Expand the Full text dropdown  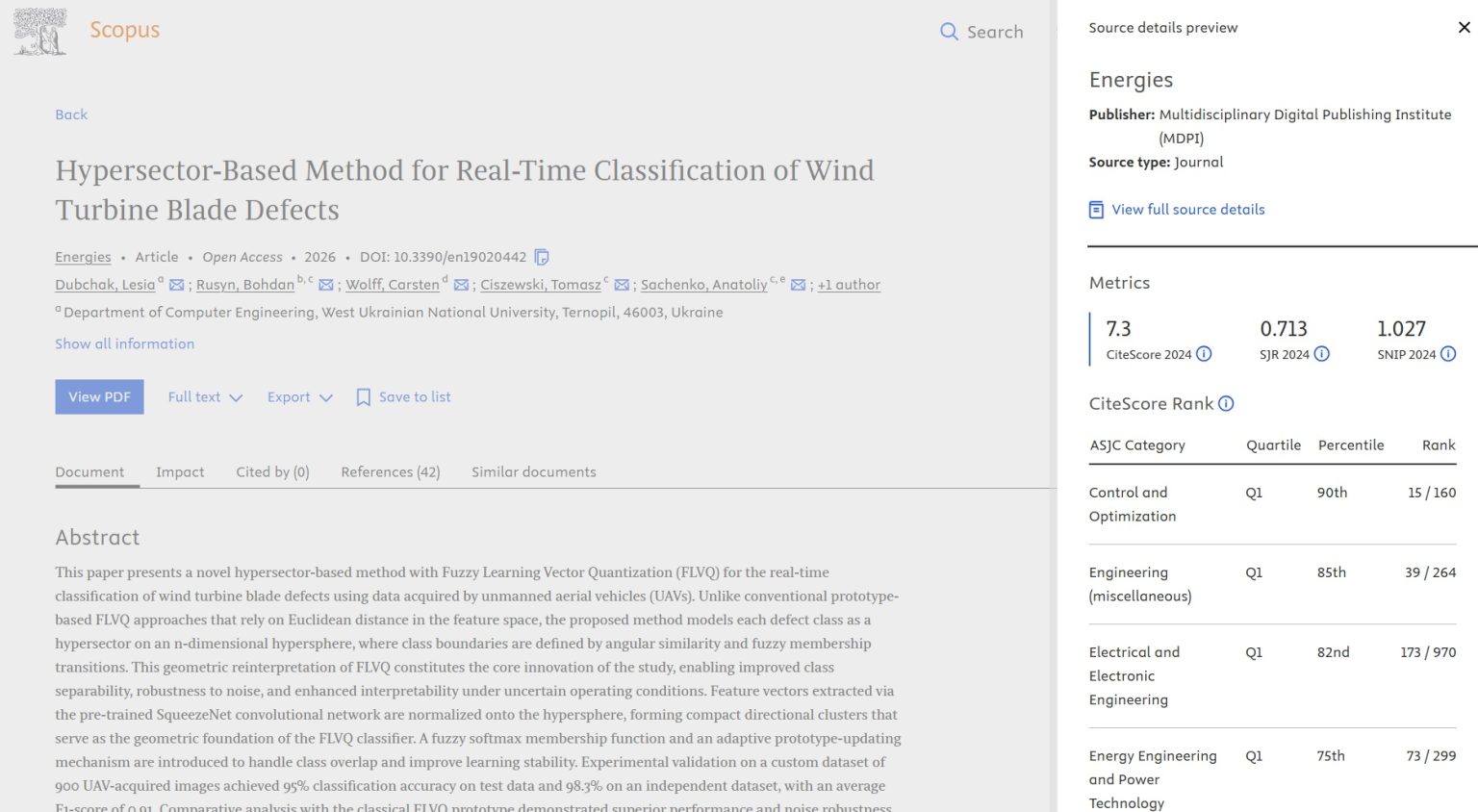[x=205, y=397]
